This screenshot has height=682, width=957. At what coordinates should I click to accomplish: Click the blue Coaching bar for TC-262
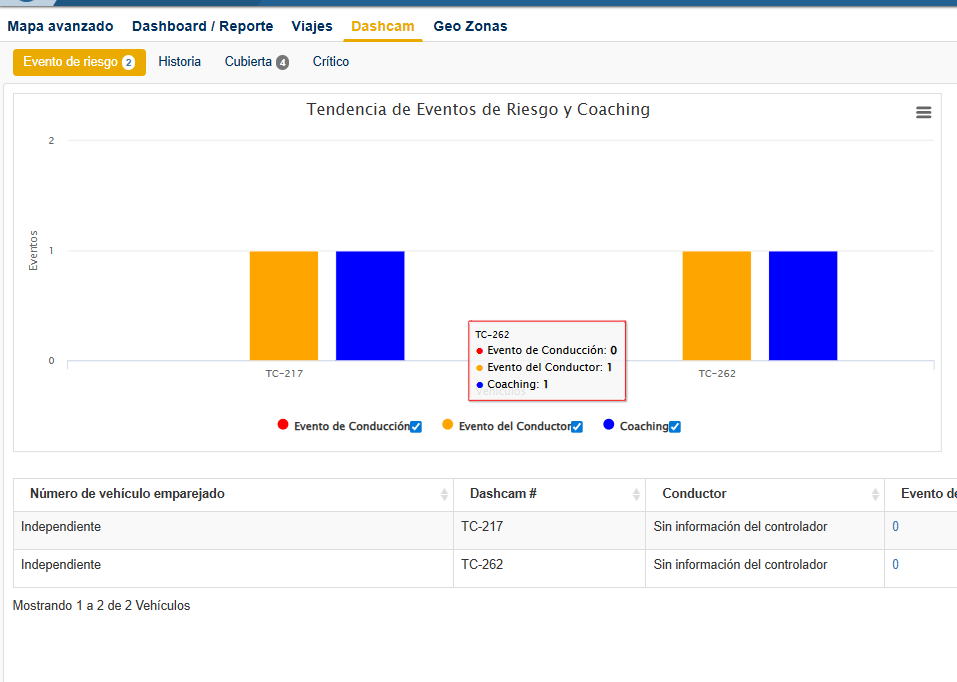[x=802, y=305]
